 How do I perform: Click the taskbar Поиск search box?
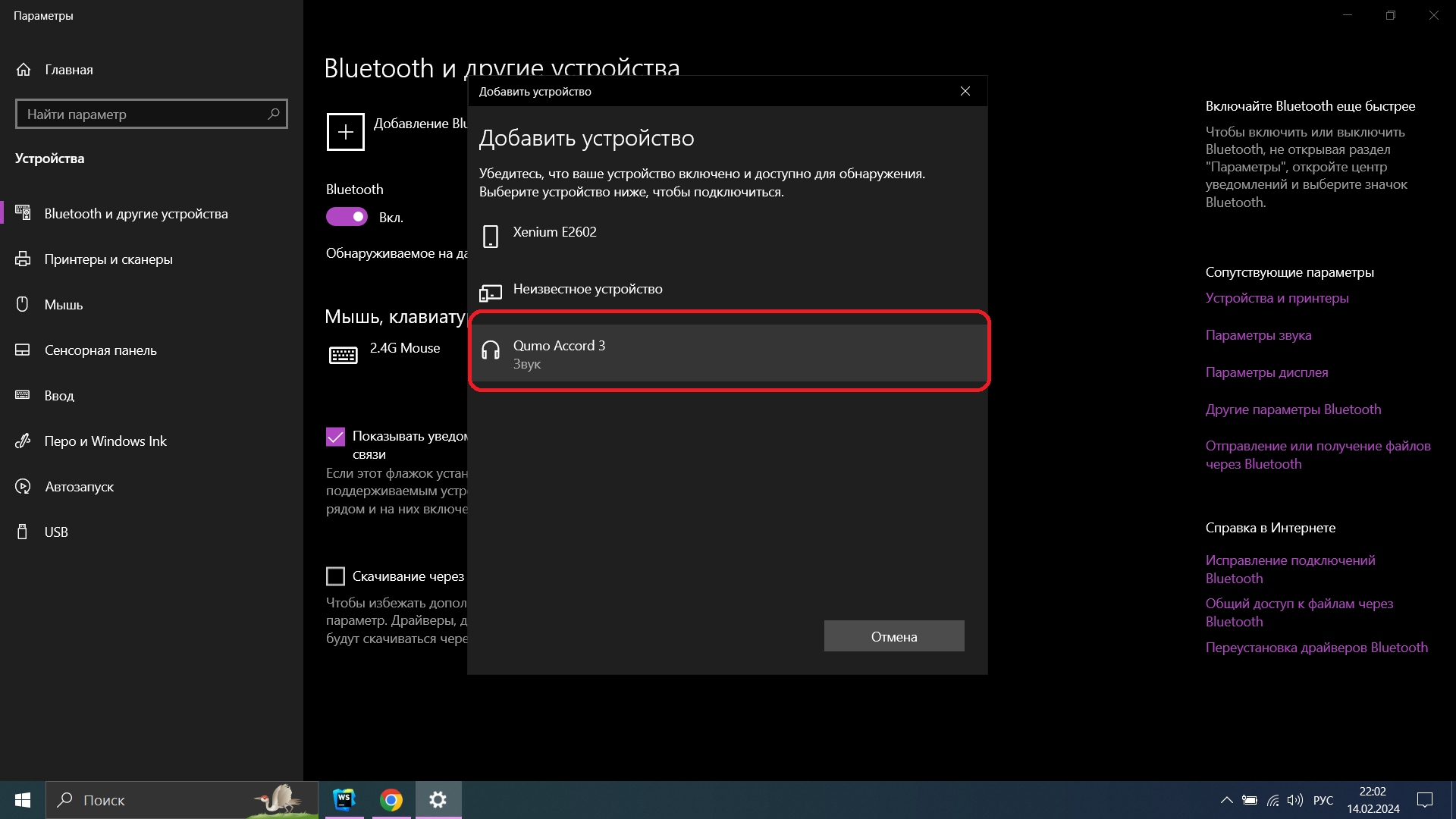coord(182,800)
